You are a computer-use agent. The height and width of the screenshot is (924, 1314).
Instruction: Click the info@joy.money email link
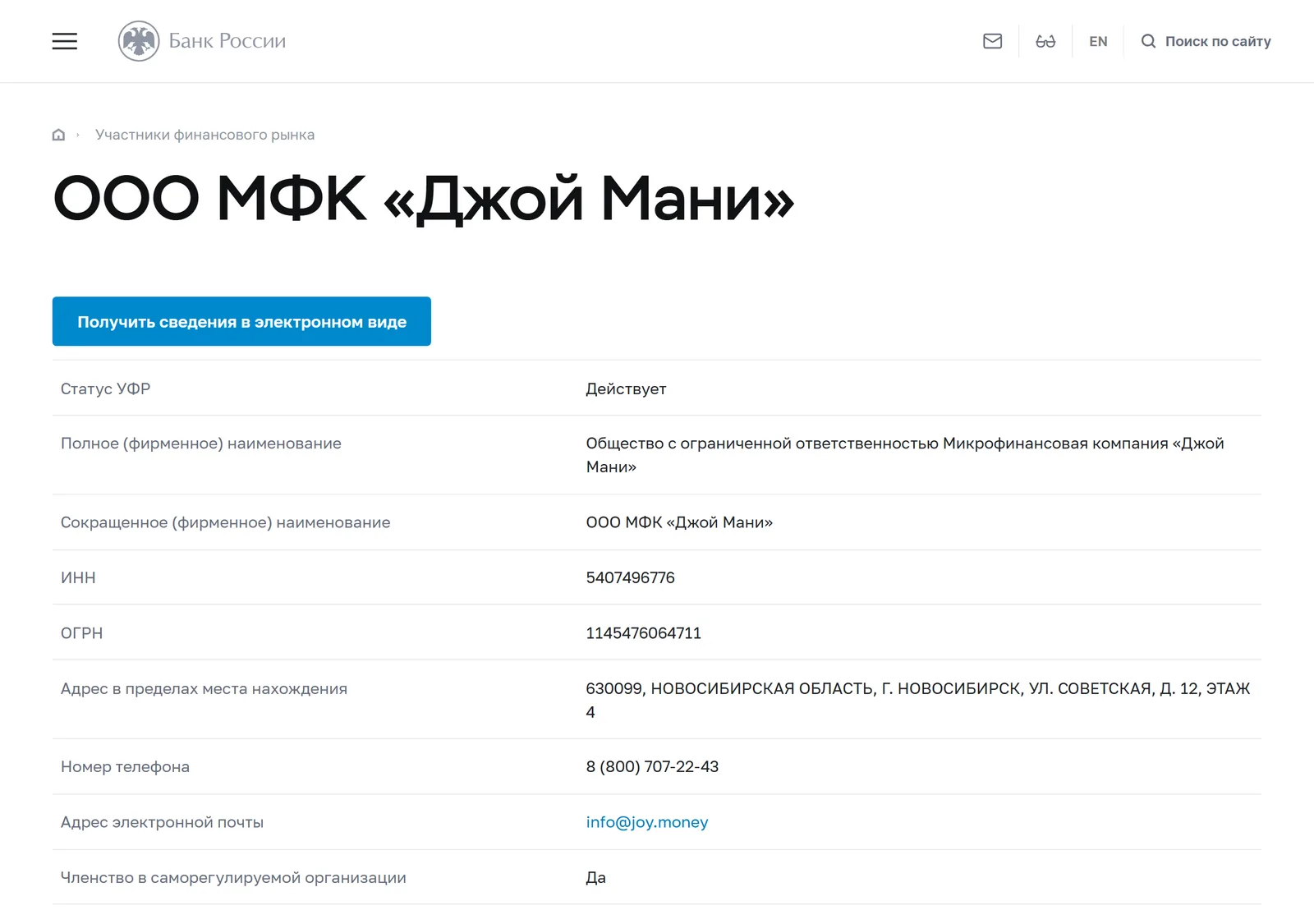(x=647, y=822)
